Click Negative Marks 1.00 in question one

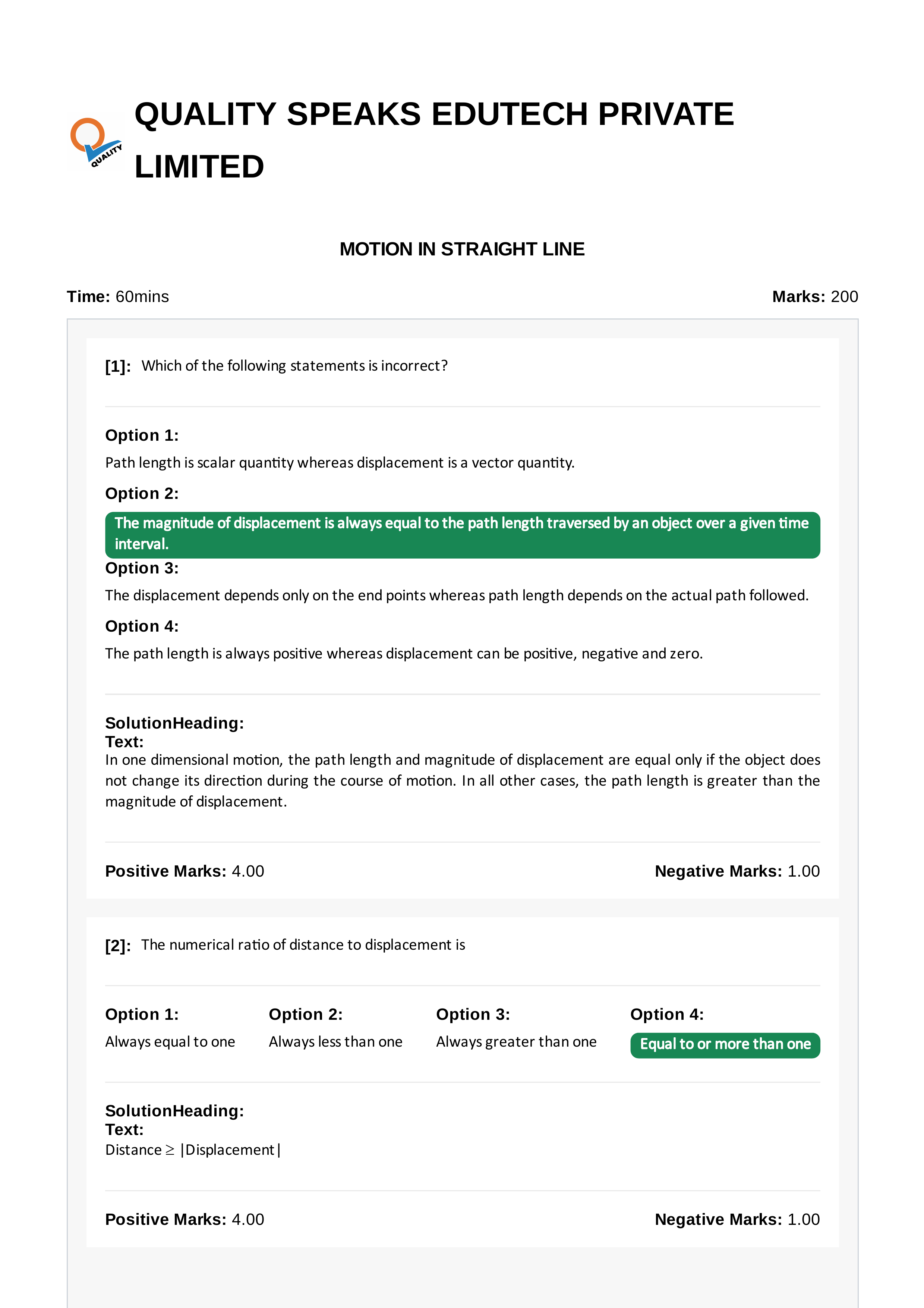[737, 871]
